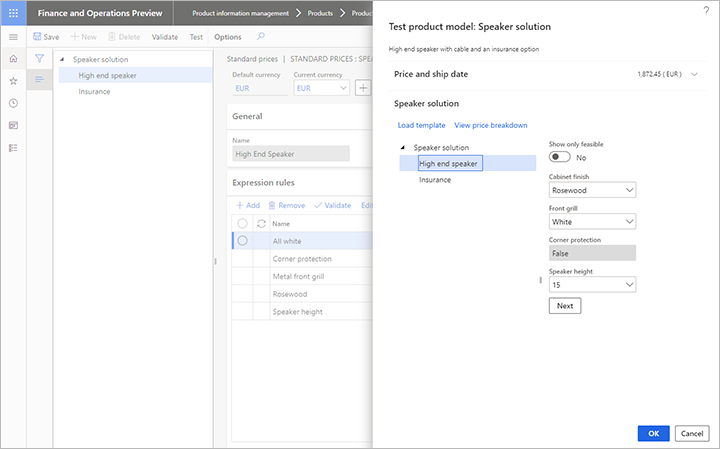Click the Products breadcrumb
720x449 pixels.
tap(320, 13)
